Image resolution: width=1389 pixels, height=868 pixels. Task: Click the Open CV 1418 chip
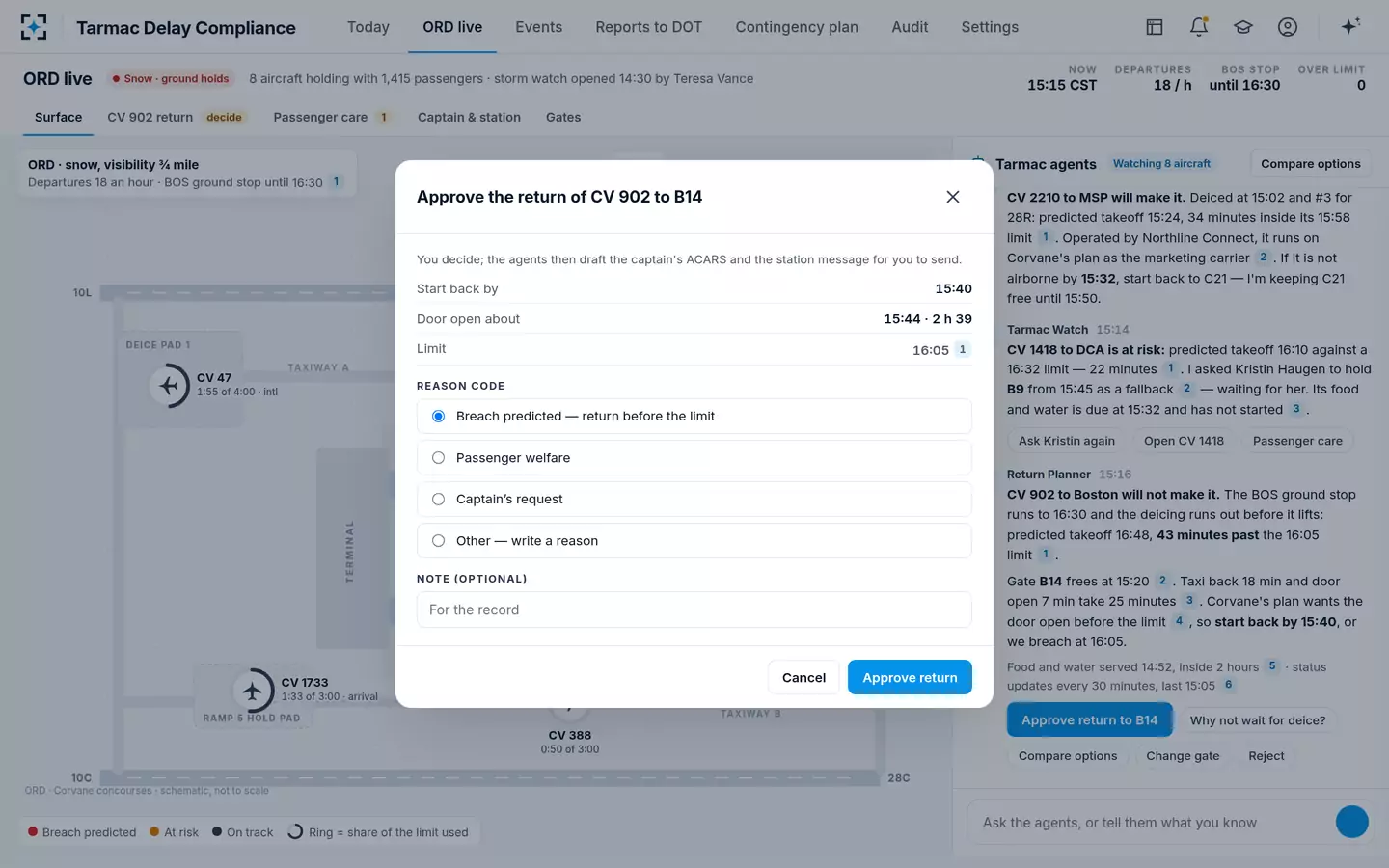pyautogui.click(x=1184, y=441)
